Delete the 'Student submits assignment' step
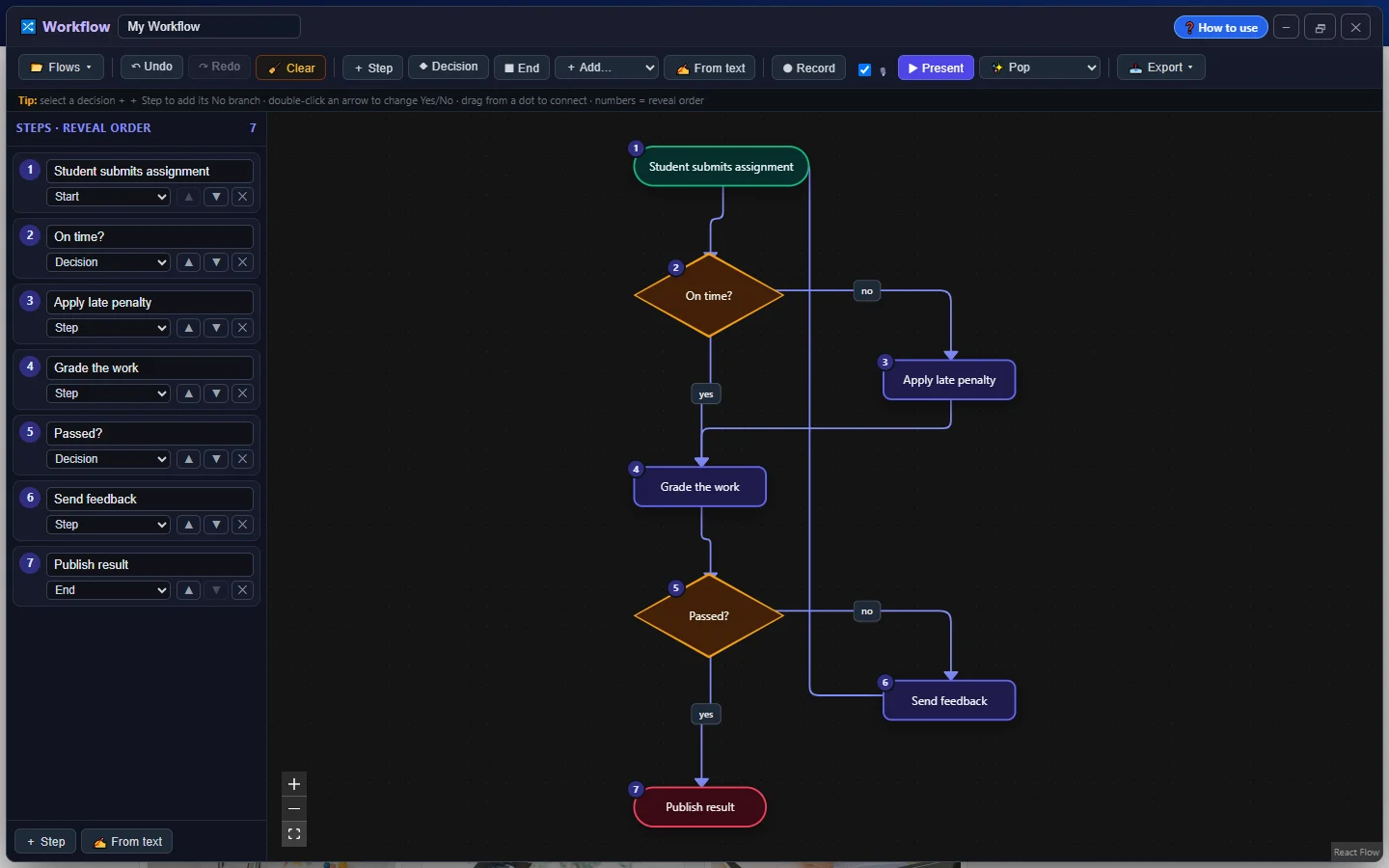This screenshot has height=868, width=1389. coord(243,197)
